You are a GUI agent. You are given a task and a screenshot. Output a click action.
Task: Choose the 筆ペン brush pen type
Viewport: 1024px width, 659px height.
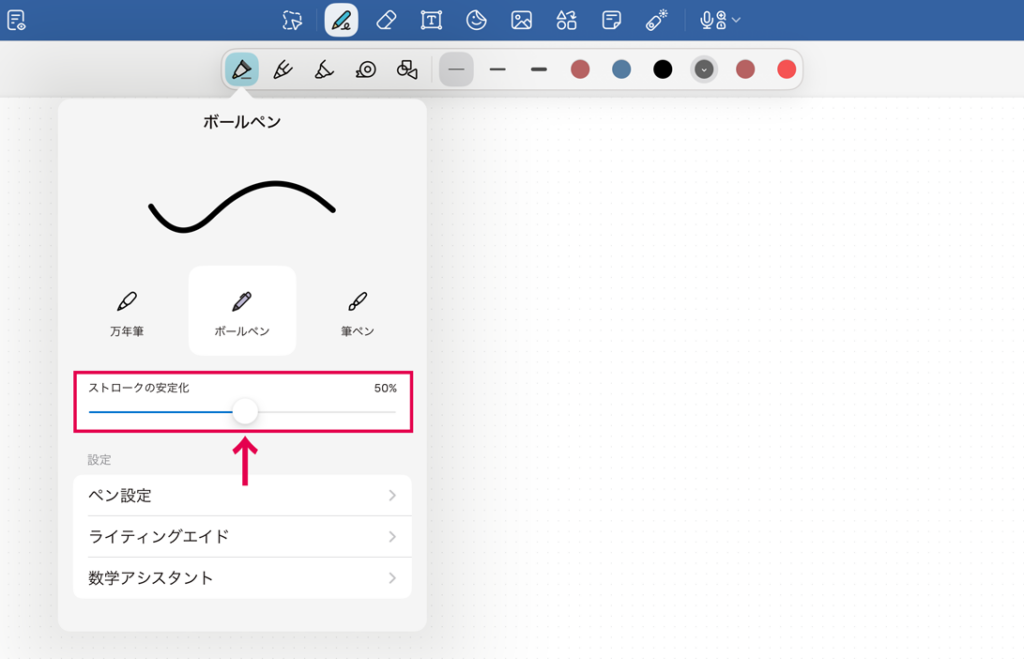tap(357, 312)
